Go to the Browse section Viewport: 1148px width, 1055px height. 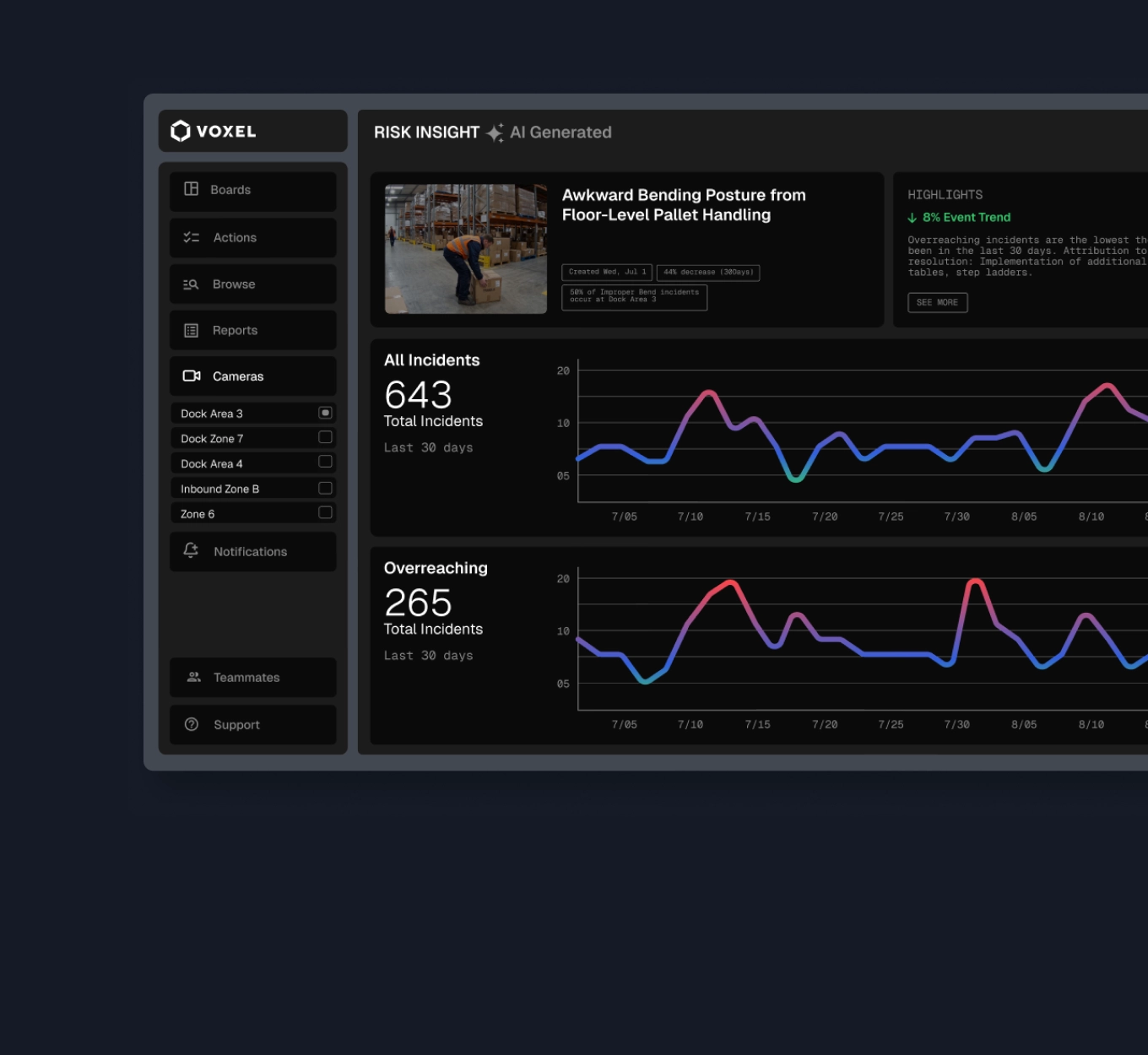pyautogui.click(x=253, y=284)
